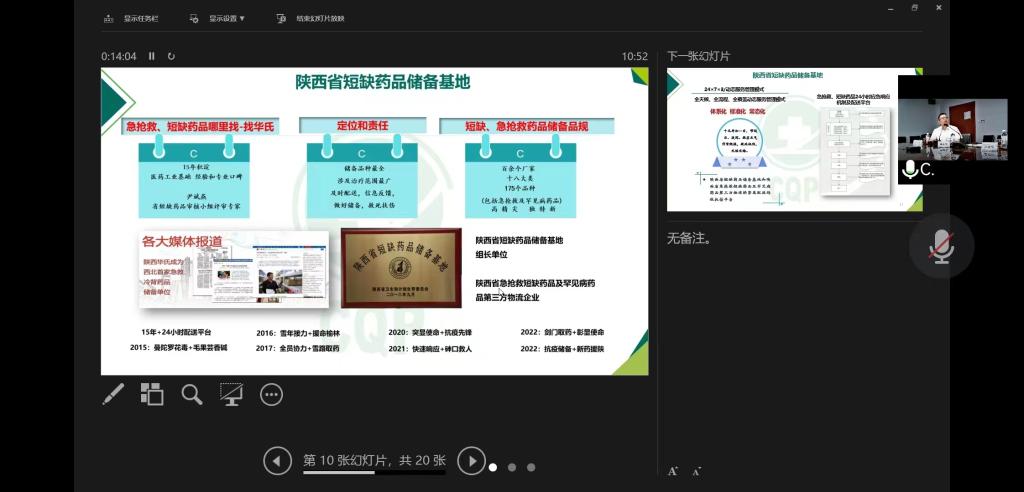Restore down the presenter window

[914, 8]
